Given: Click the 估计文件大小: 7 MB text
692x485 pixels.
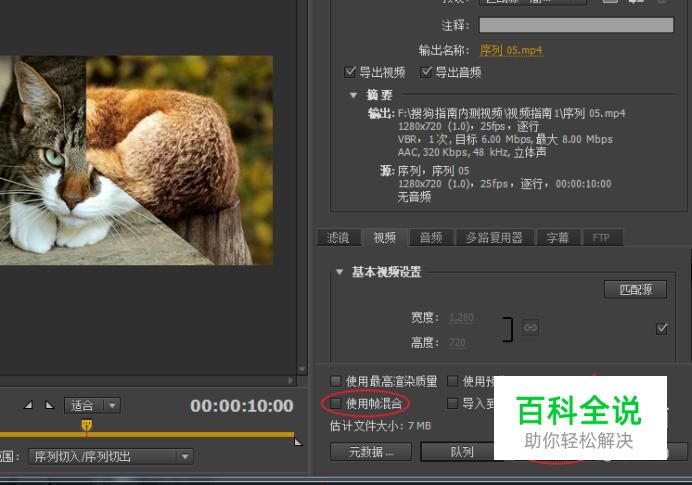Looking at the screenshot, I should click(x=380, y=426).
